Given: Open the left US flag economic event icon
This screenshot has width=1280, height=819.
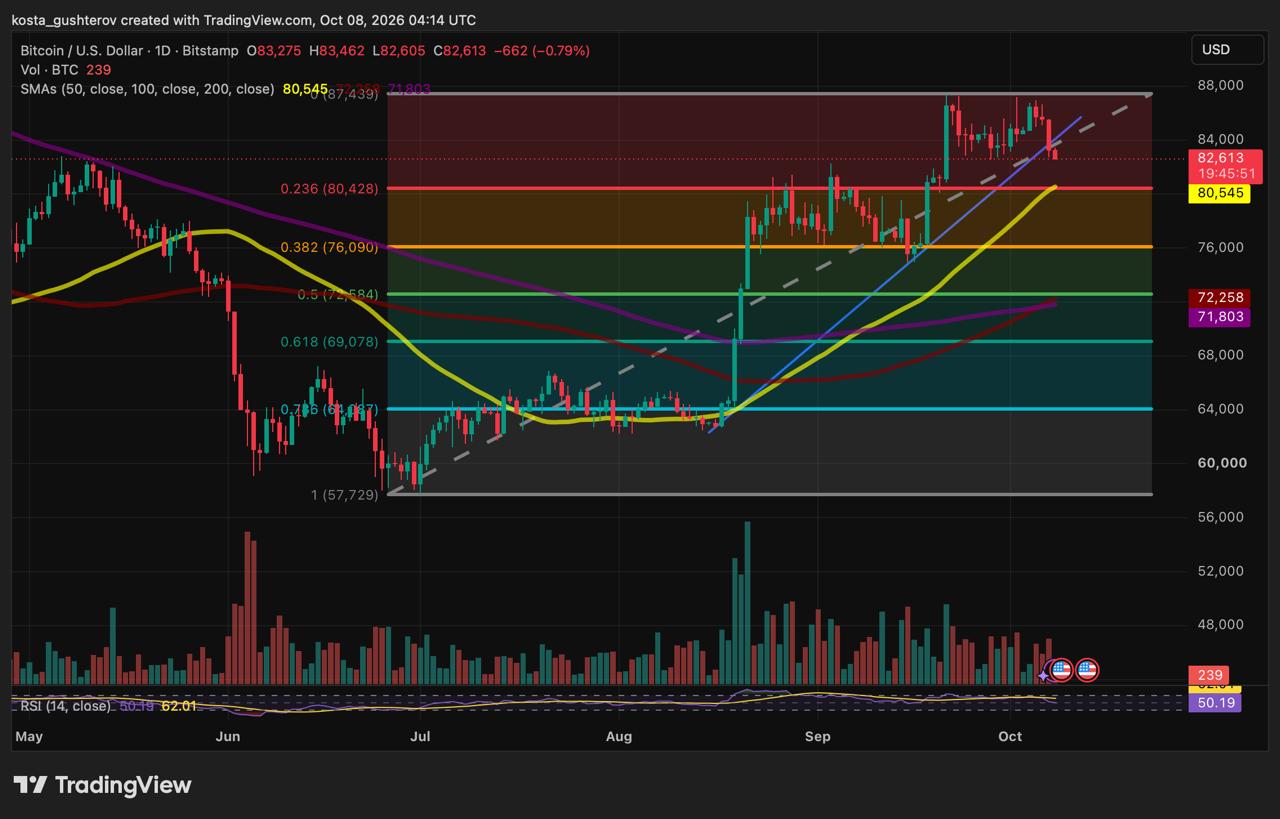Looking at the screenshot, I should (1061, 670).
